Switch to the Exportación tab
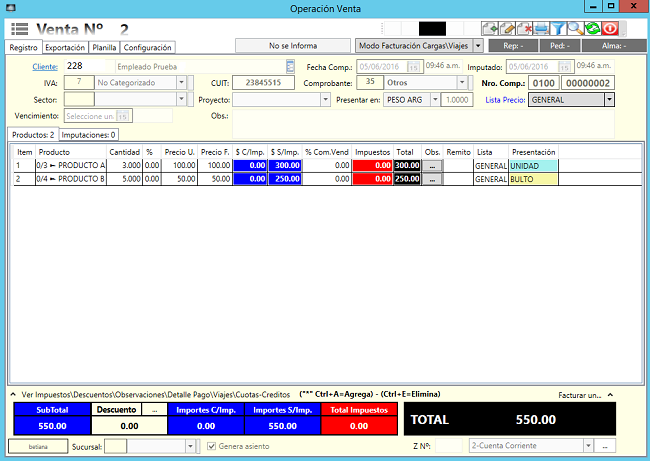Image resolution: width=650 pixels, height=461 pixels. [65, 48]
